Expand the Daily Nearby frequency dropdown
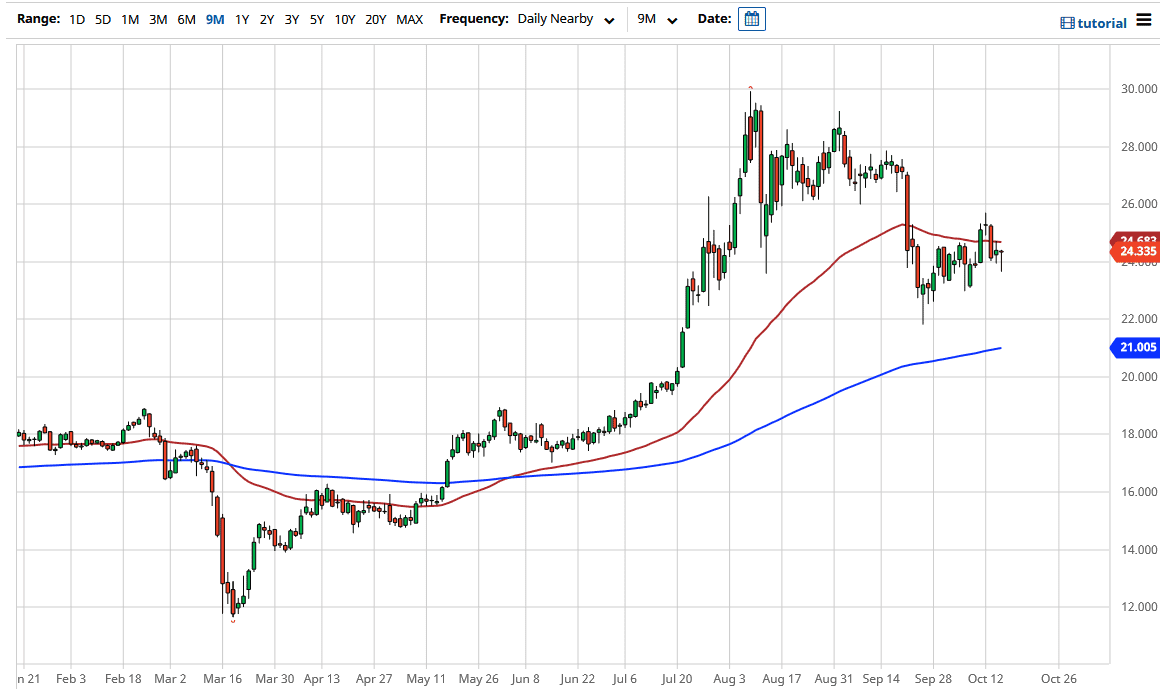This screenshot has height=694, width=1160. tap(566, 19)
